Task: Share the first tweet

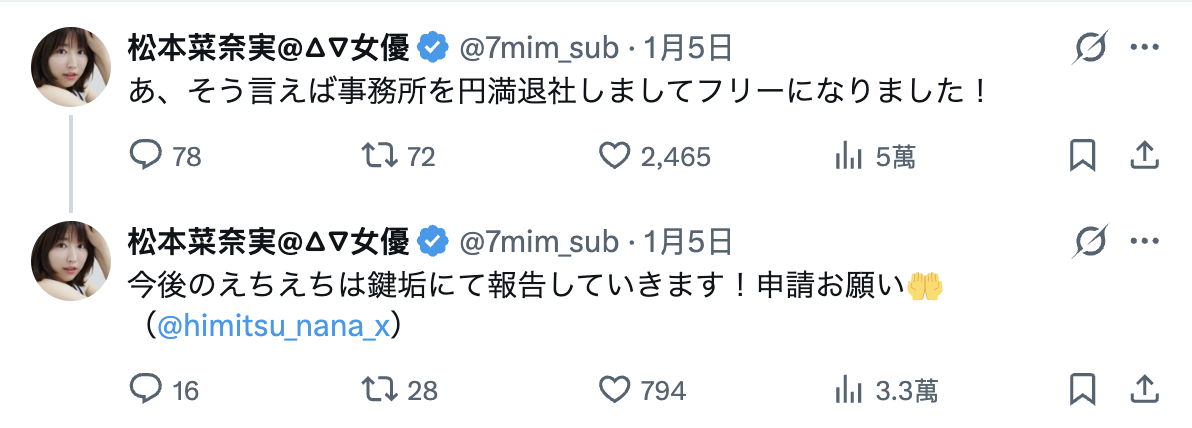Action: [1143, 156]
